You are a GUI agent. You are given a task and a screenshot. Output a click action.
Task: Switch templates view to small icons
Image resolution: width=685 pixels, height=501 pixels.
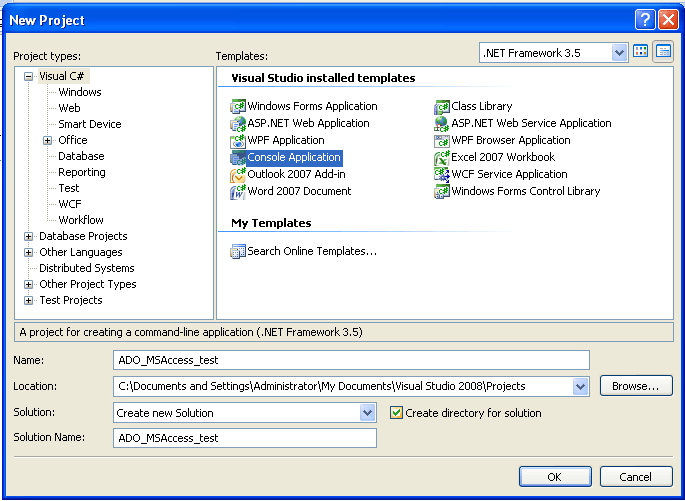click(x=662, y=51)
